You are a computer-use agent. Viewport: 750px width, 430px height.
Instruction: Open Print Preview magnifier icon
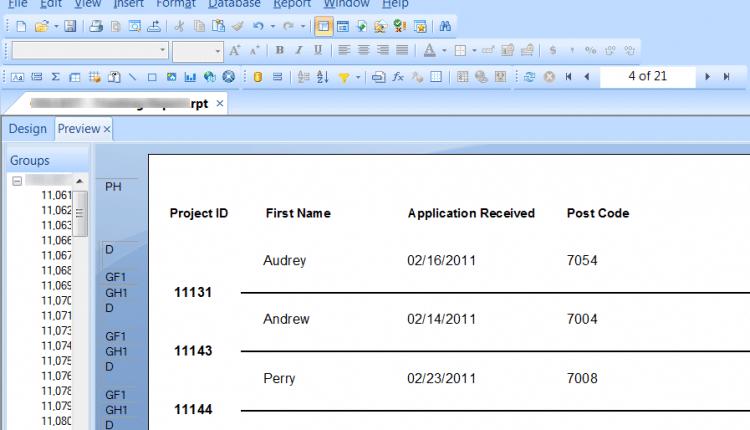click(x=135, y=26)
